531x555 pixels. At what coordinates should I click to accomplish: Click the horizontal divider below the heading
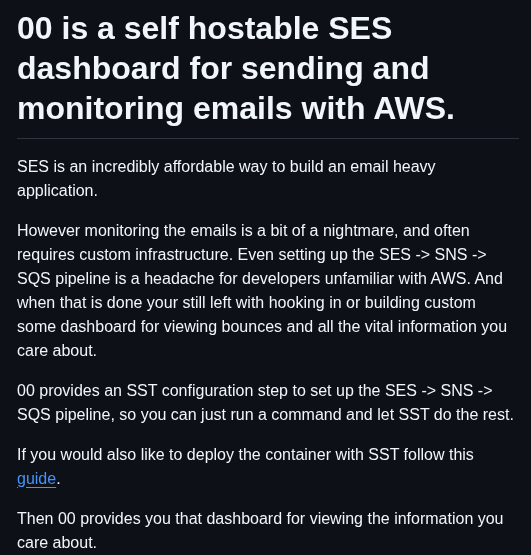click(x=268, y=138)
